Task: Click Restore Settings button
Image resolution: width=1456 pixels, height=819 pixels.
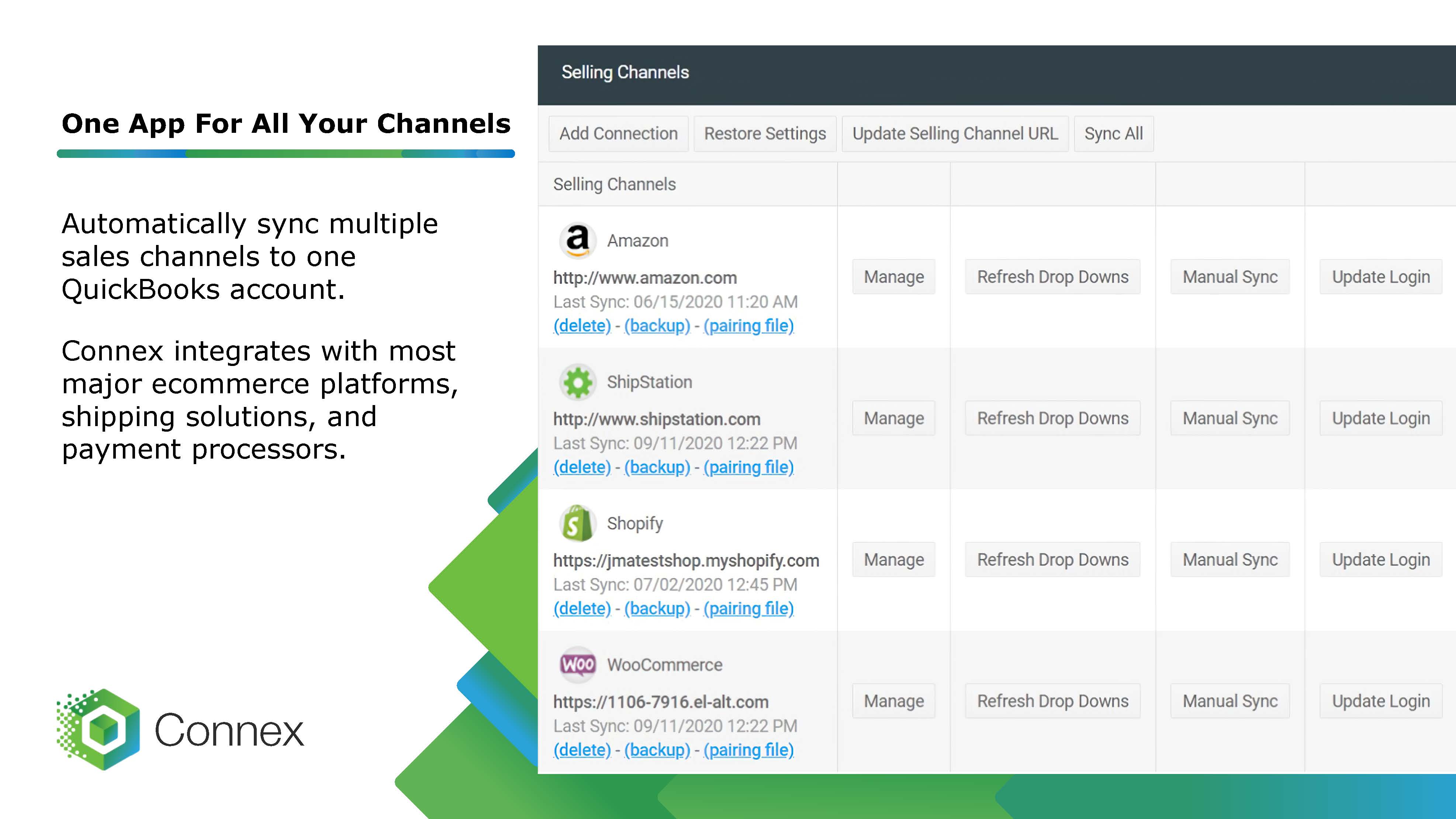Action: [765, 134]
